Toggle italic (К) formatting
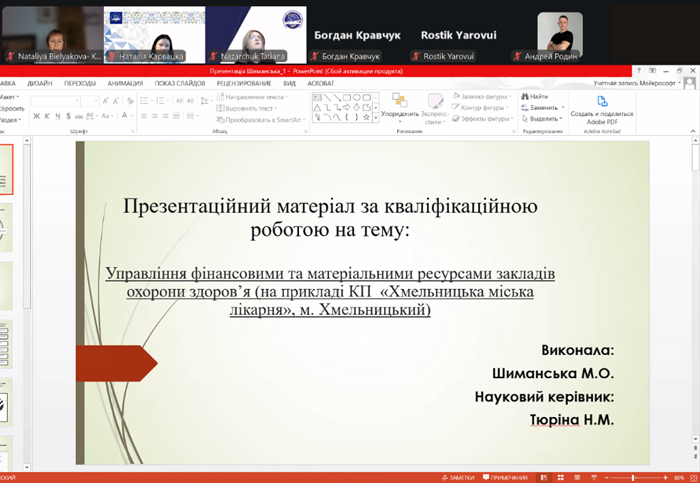The width and height of the screenshot is (700, 483). [46, 116]
